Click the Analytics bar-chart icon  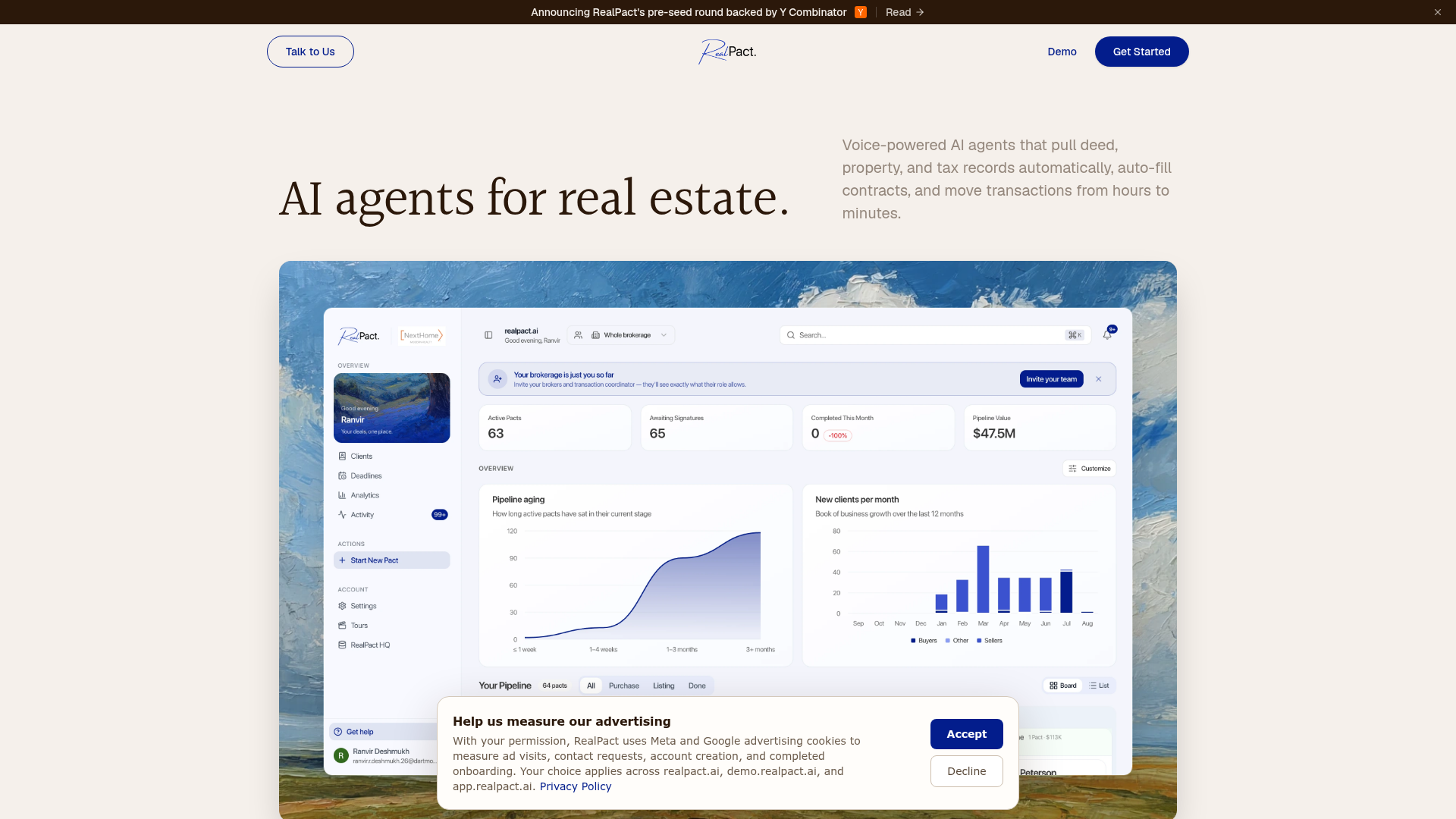[x=342, y=495]
